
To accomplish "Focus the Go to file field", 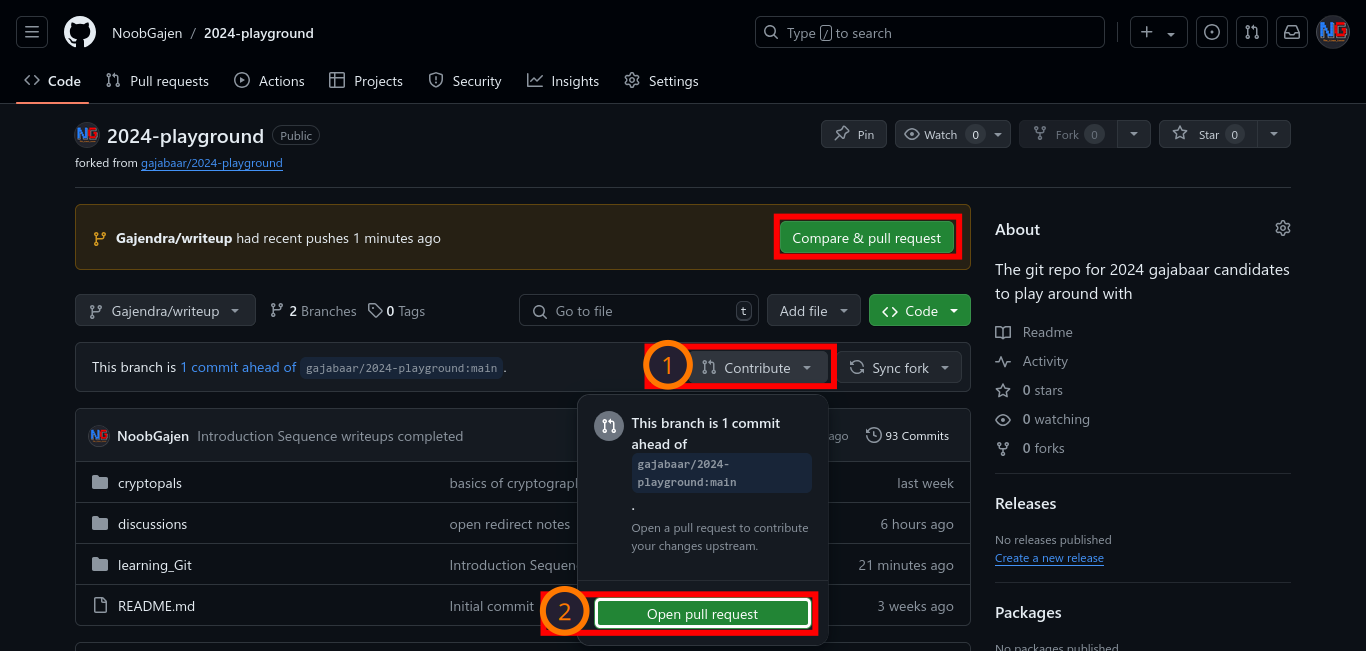I will point(639,311).
